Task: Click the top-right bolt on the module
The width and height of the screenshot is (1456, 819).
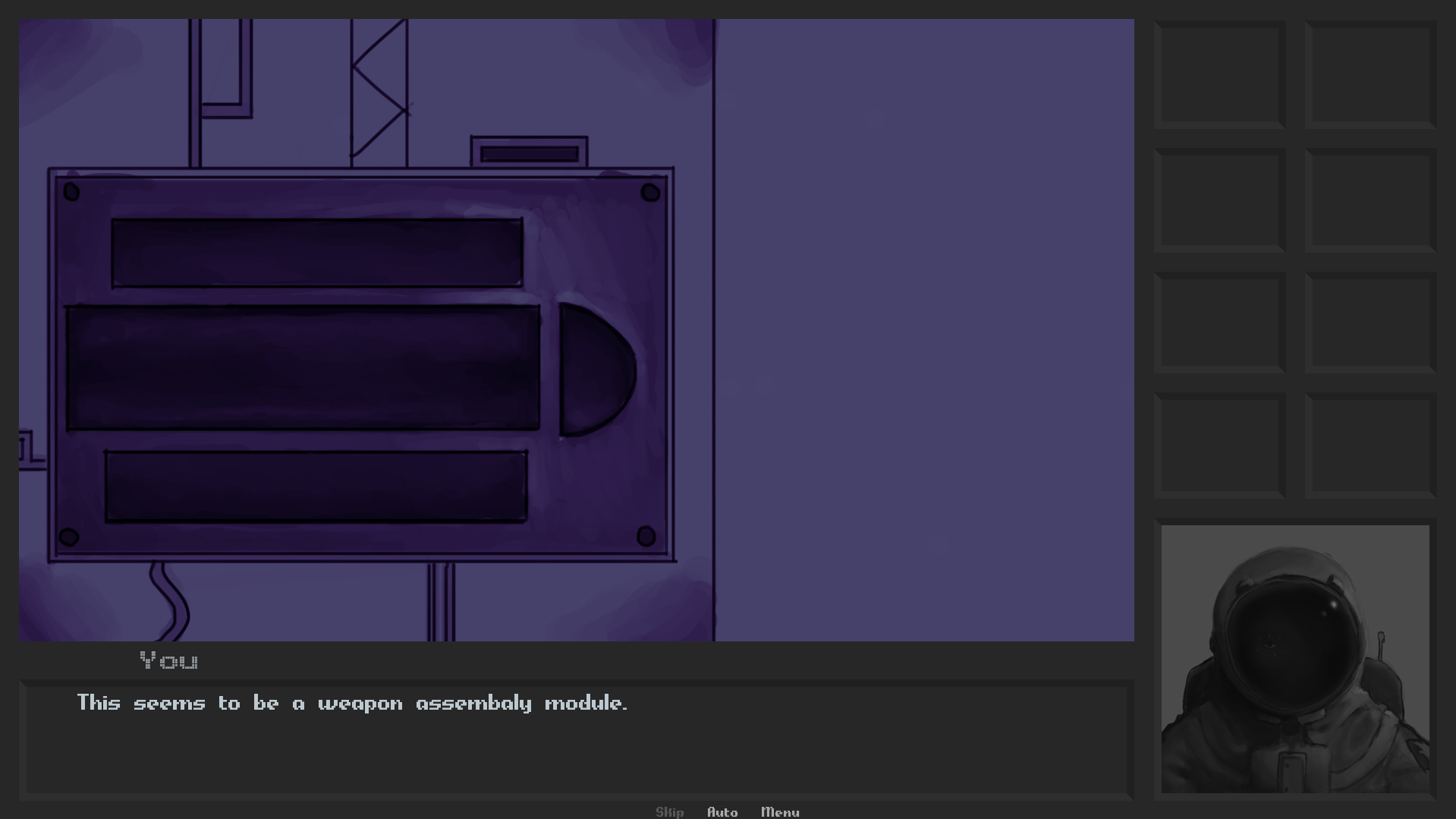Action: tap(650, 192)
